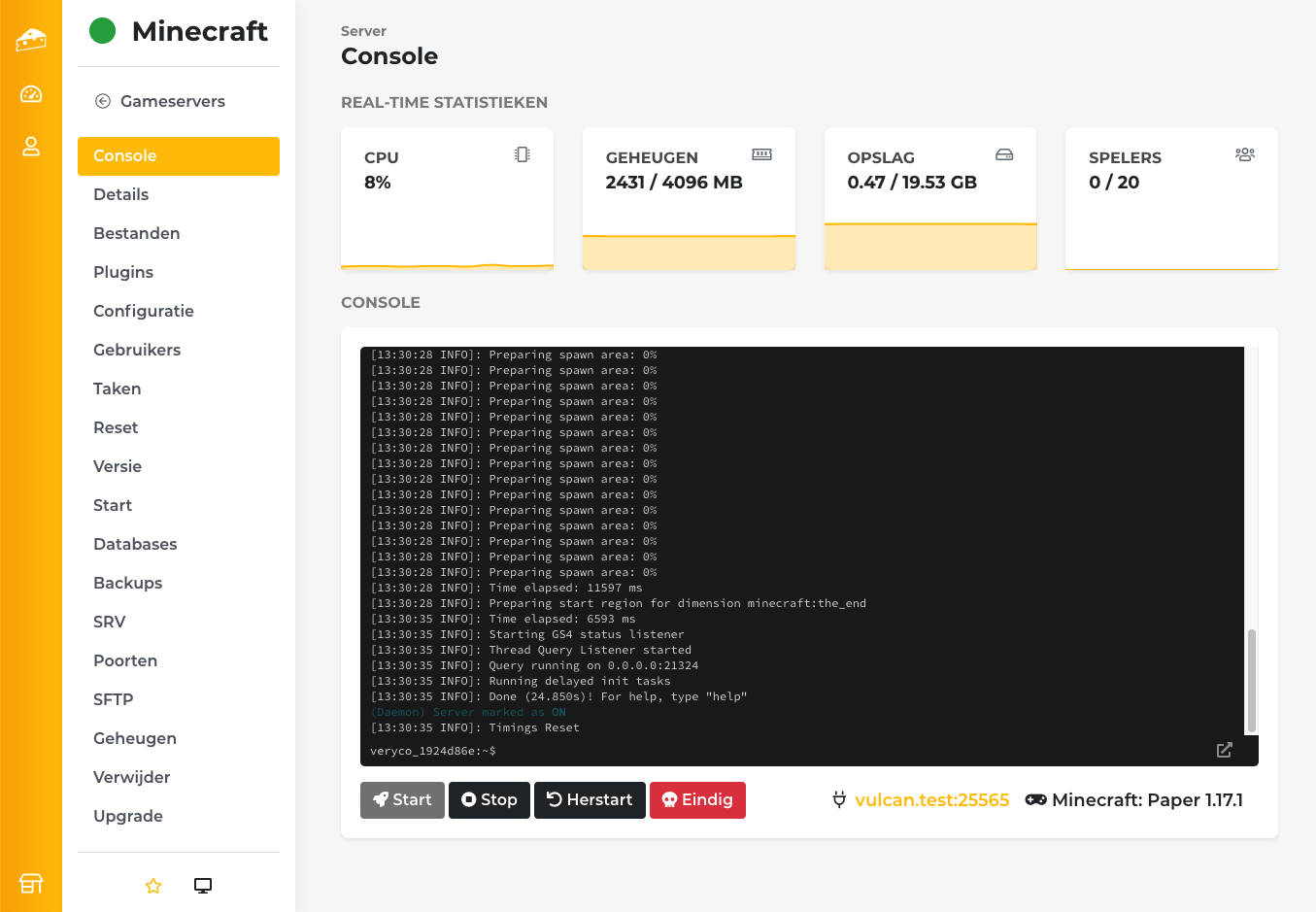
Task: Select Plugins in the sidebar
Action: pos(123,272)
